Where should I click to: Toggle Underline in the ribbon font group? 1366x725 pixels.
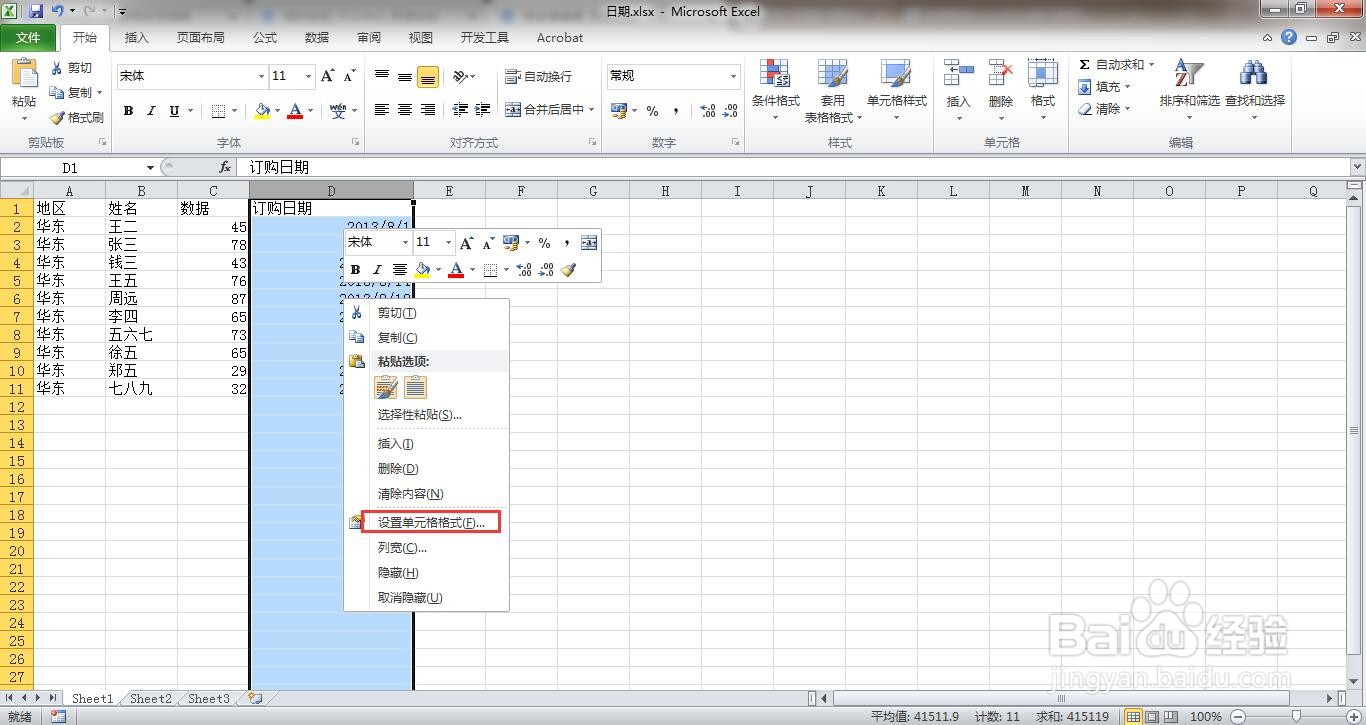(x=174, y=111)
